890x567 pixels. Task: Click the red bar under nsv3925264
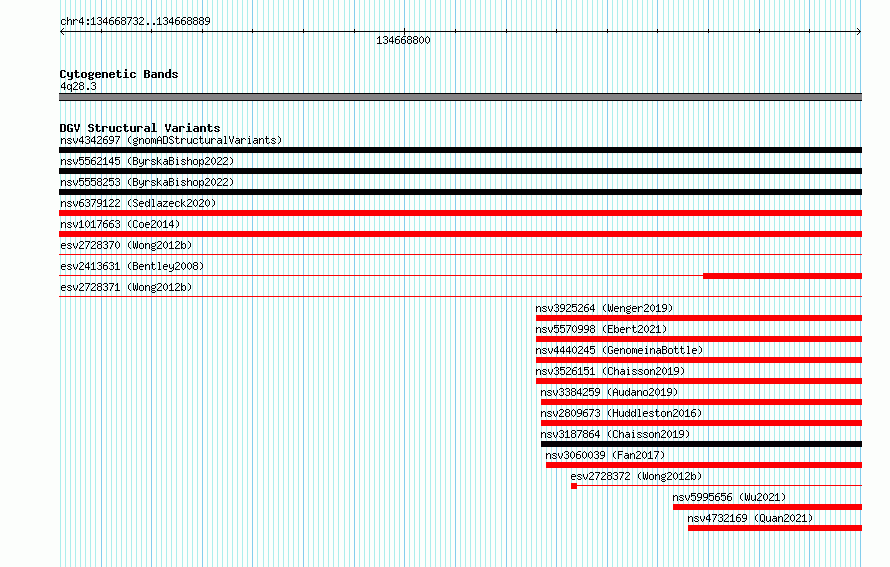click(699, 318)
